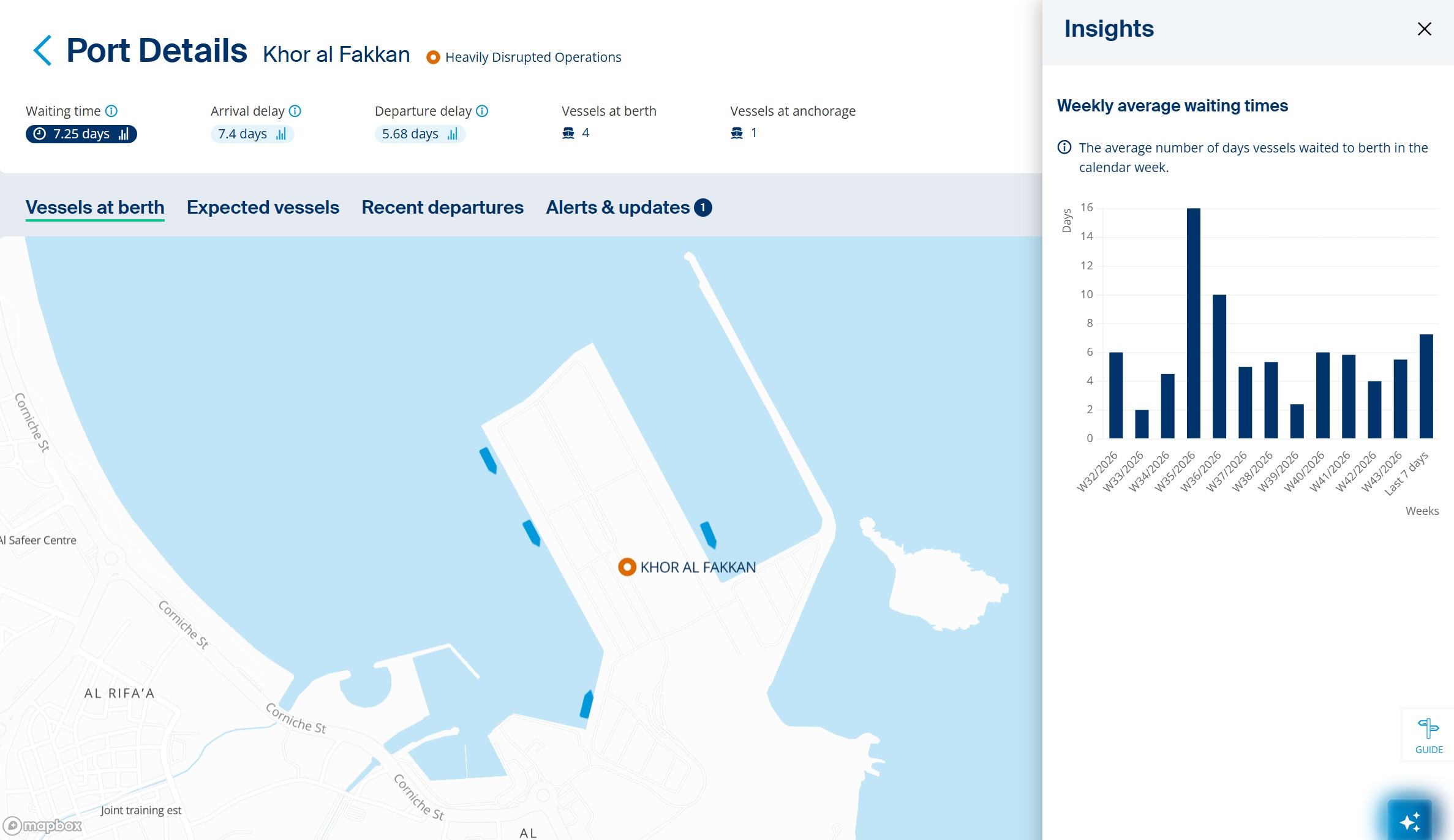Click the Joint training est label
1454x840 pixels.
141,810
